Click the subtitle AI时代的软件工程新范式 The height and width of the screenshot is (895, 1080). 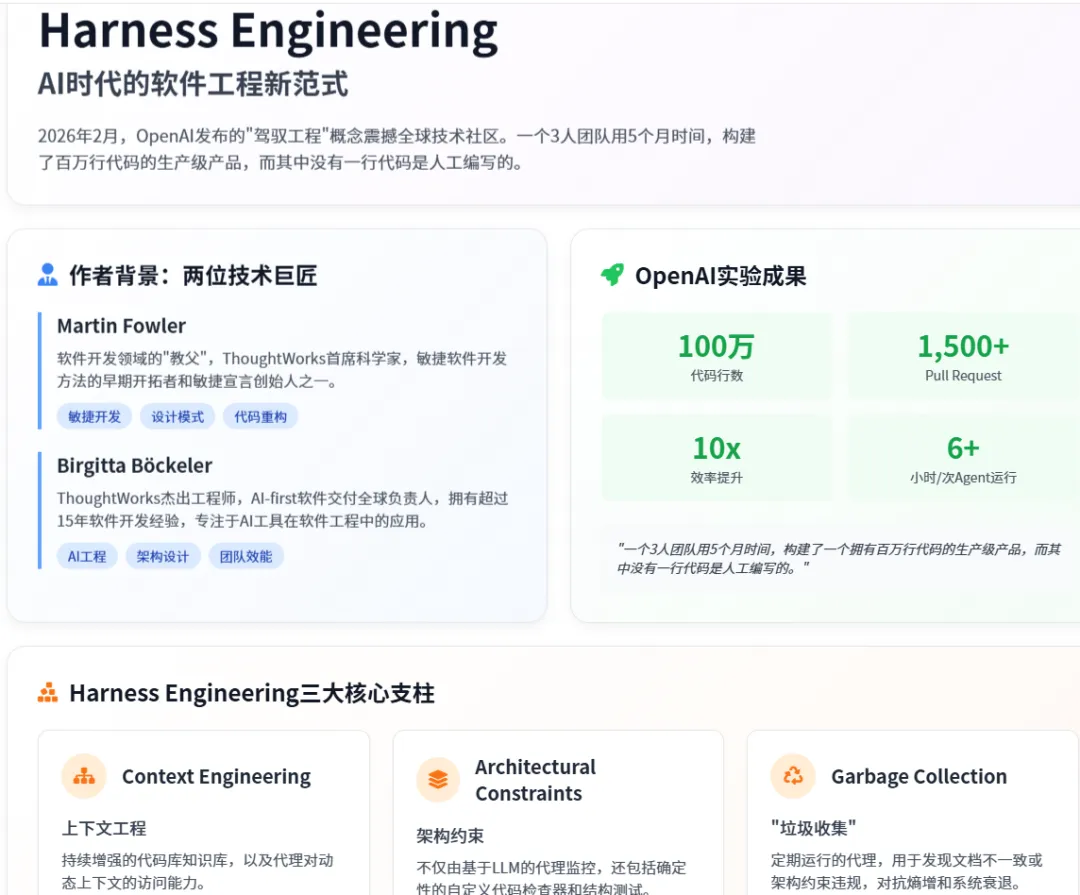pos(193,84)
